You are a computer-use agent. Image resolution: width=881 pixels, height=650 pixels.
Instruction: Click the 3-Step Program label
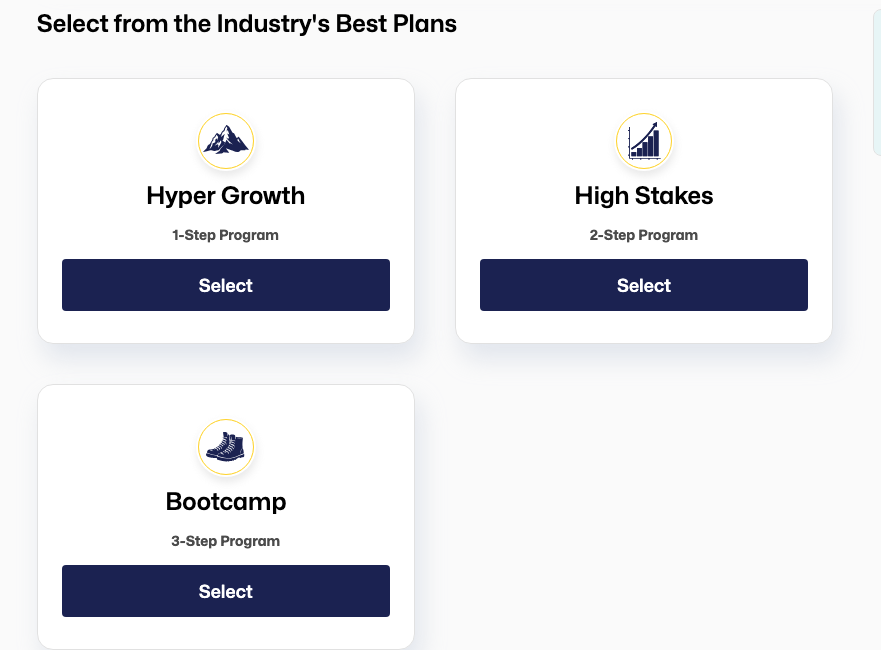click(226, 541)
